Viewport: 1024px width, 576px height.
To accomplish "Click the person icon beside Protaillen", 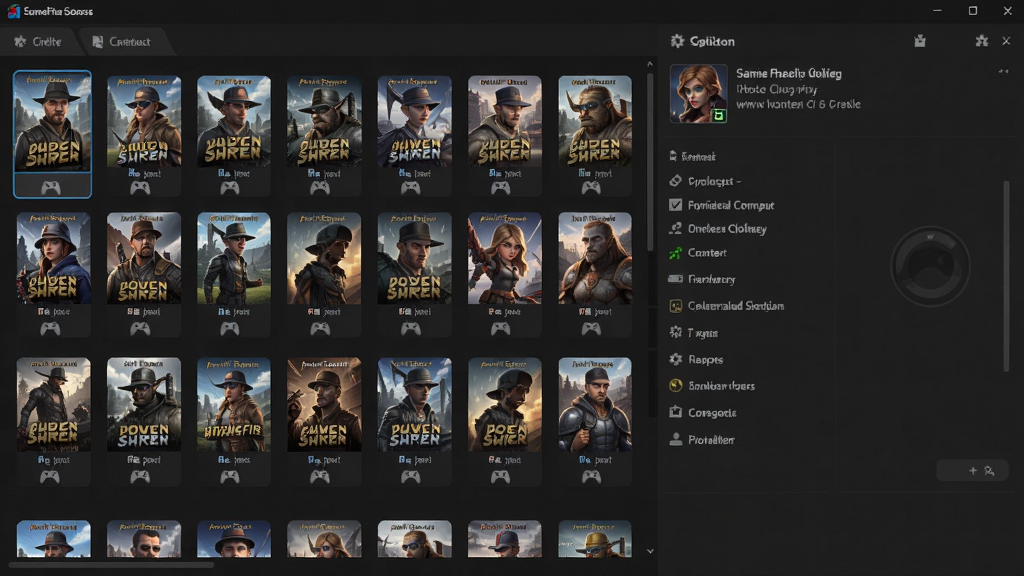I will coord(675,440).
